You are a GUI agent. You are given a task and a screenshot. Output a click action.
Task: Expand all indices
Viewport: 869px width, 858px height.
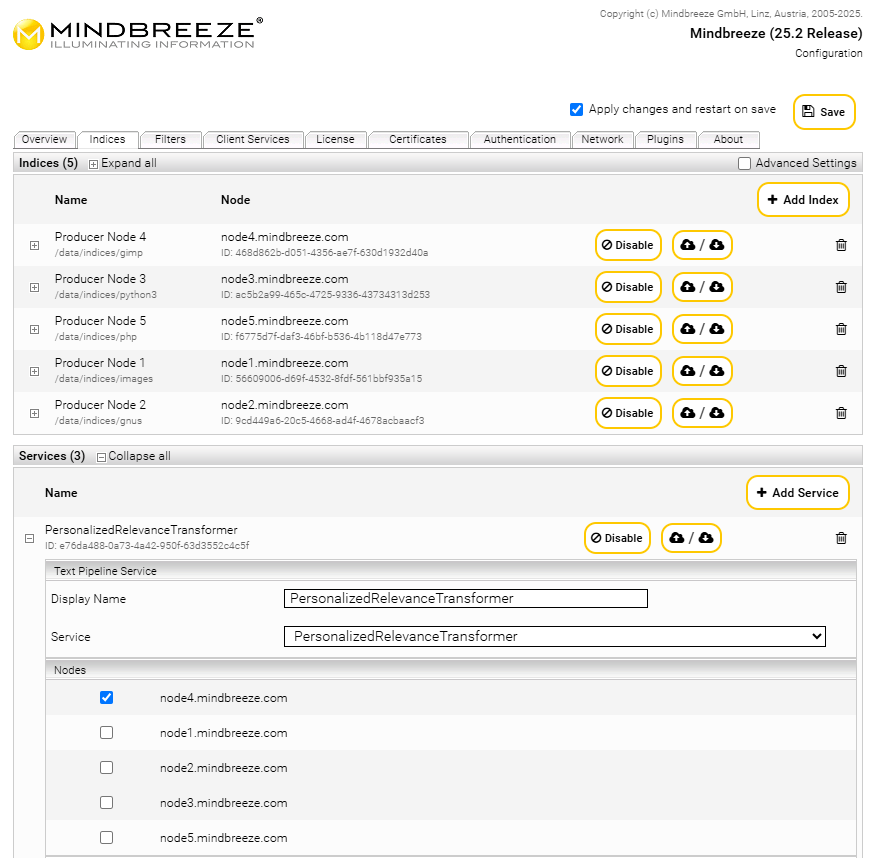(123, 164)
